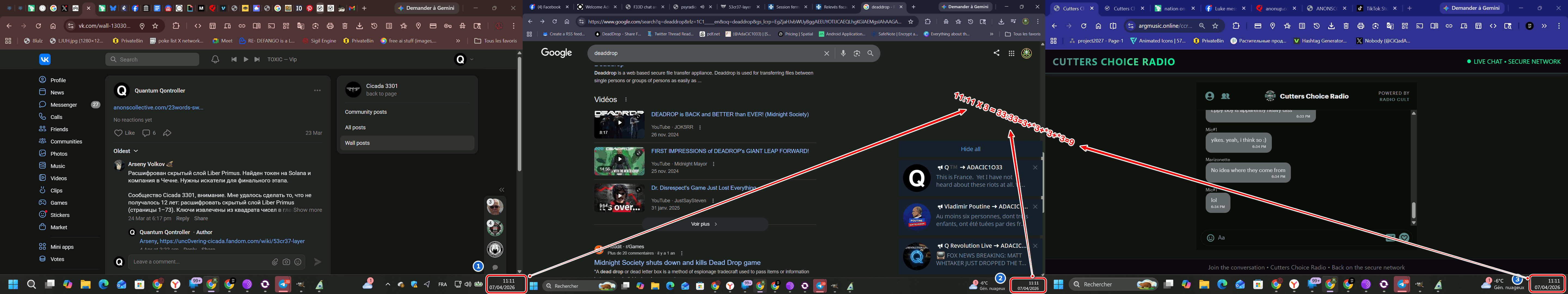Screen dimensions: 1568x294
Task: Skip to next track in VK player
Action: tap(257, 60)
